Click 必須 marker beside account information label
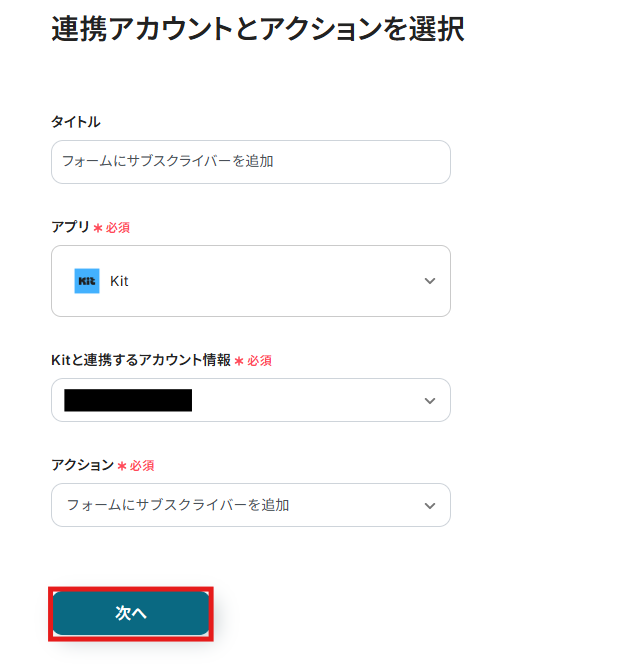Image resolution: width=618 pixels, height=672 pixels. point(260,360)
